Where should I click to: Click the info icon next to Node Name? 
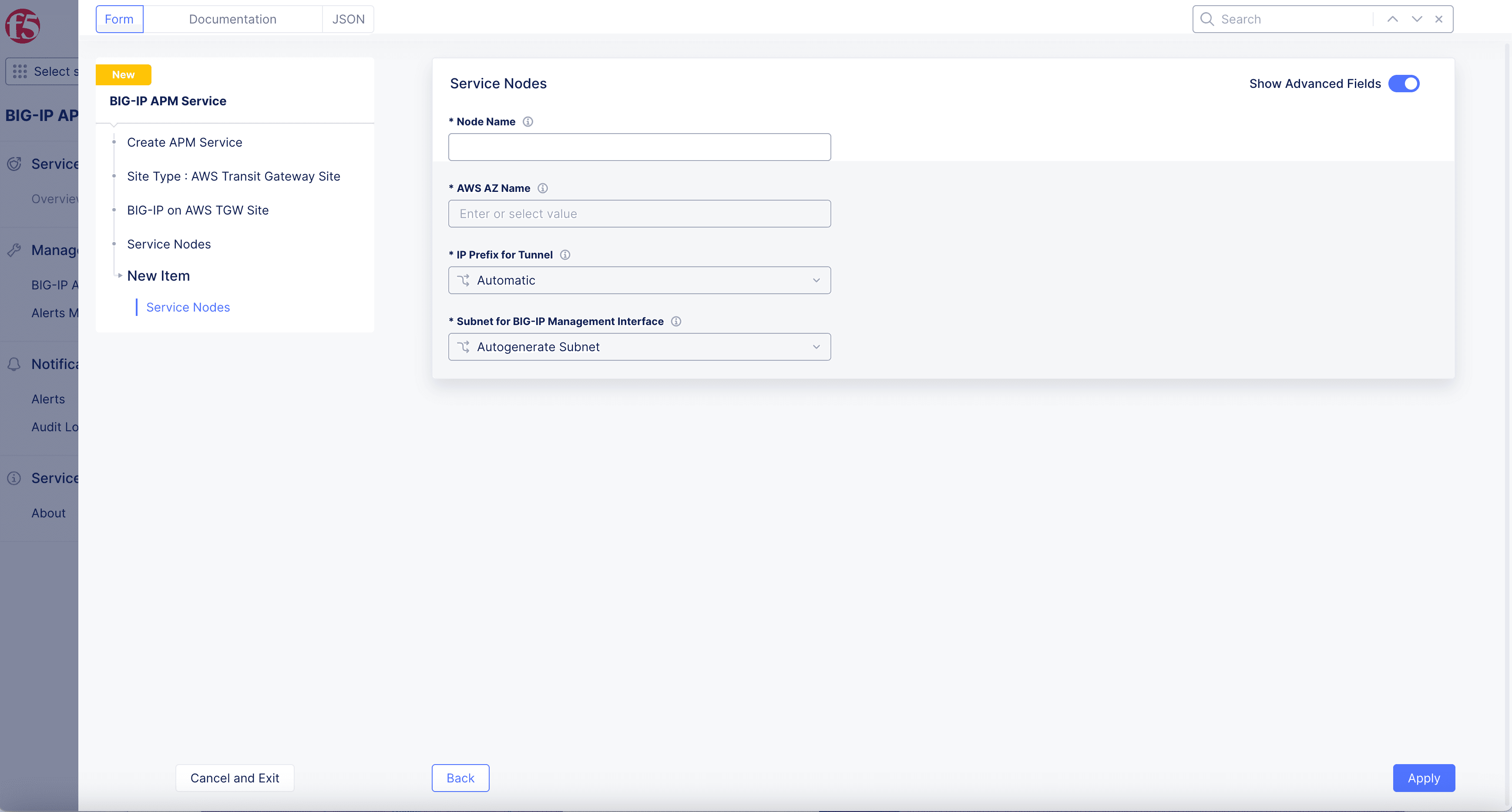pos(528,121)
